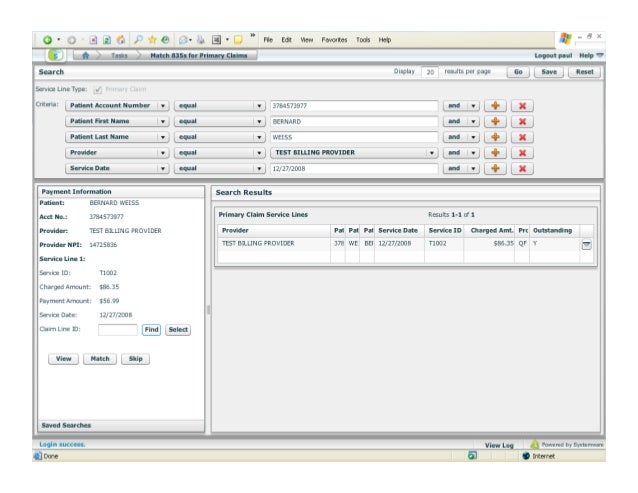Click the Patient Account Number value field
638x493 pixels.
pos(354,106)
